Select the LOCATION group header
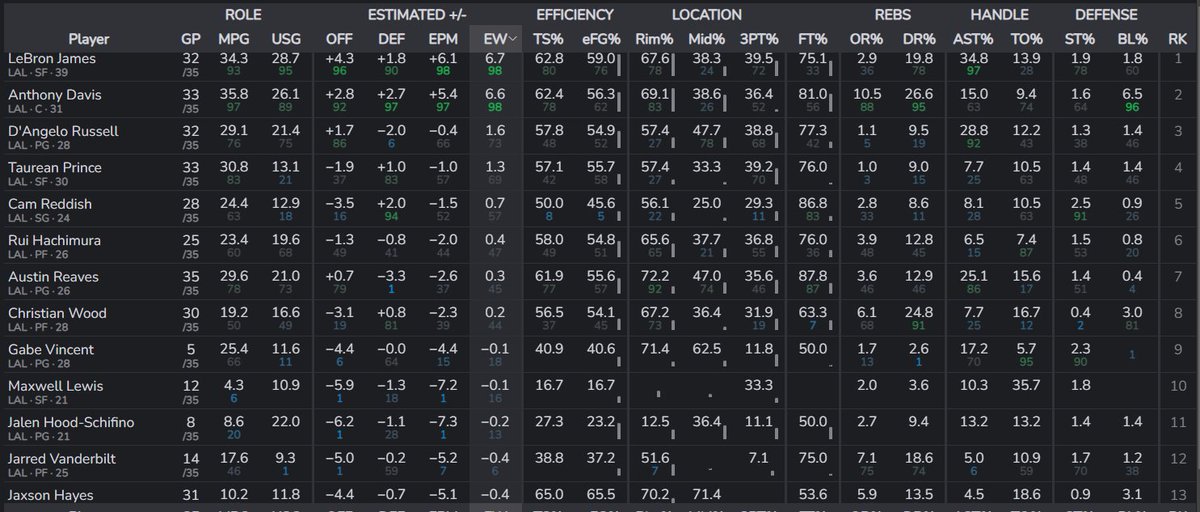Viewport: 1200px width, 512px height. coord(707,15)
